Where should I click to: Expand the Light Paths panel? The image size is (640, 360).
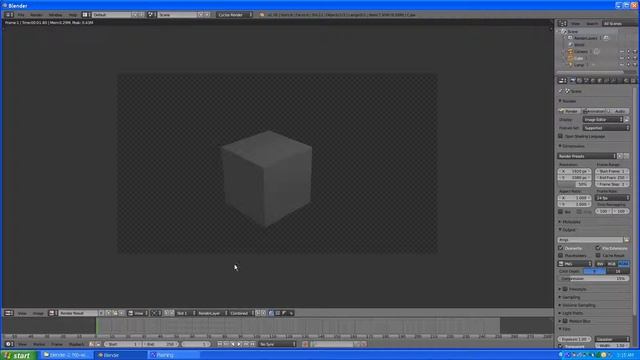[571, 313]
